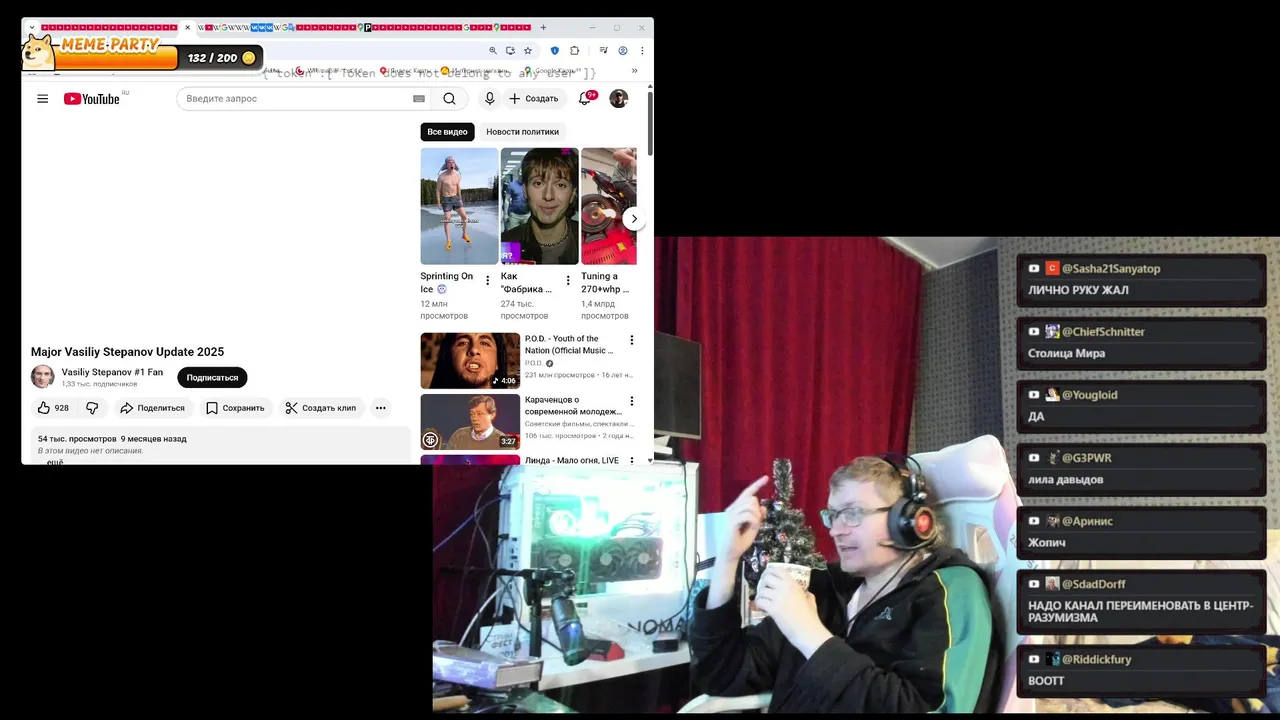Click the magnifier search button
This screenshot has width=1280, height=720.
tap(450, 99)
